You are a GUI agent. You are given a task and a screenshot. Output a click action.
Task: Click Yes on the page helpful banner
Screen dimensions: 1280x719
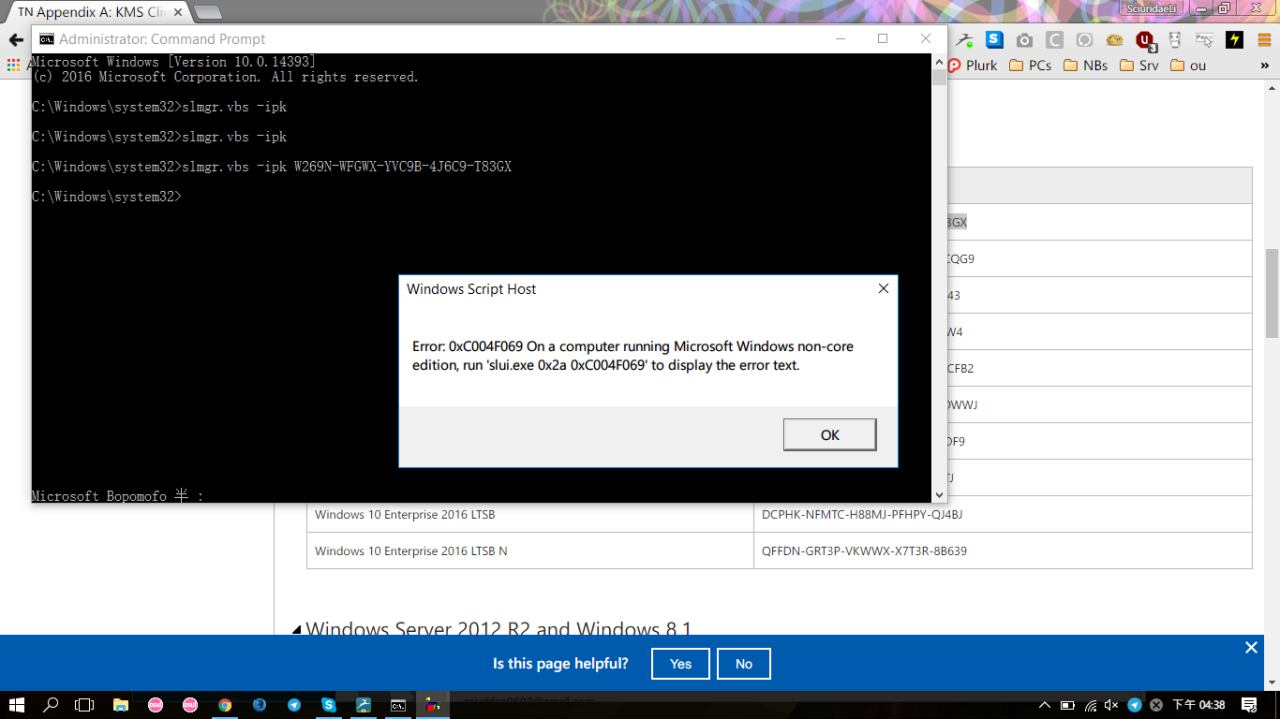[680, 664]
